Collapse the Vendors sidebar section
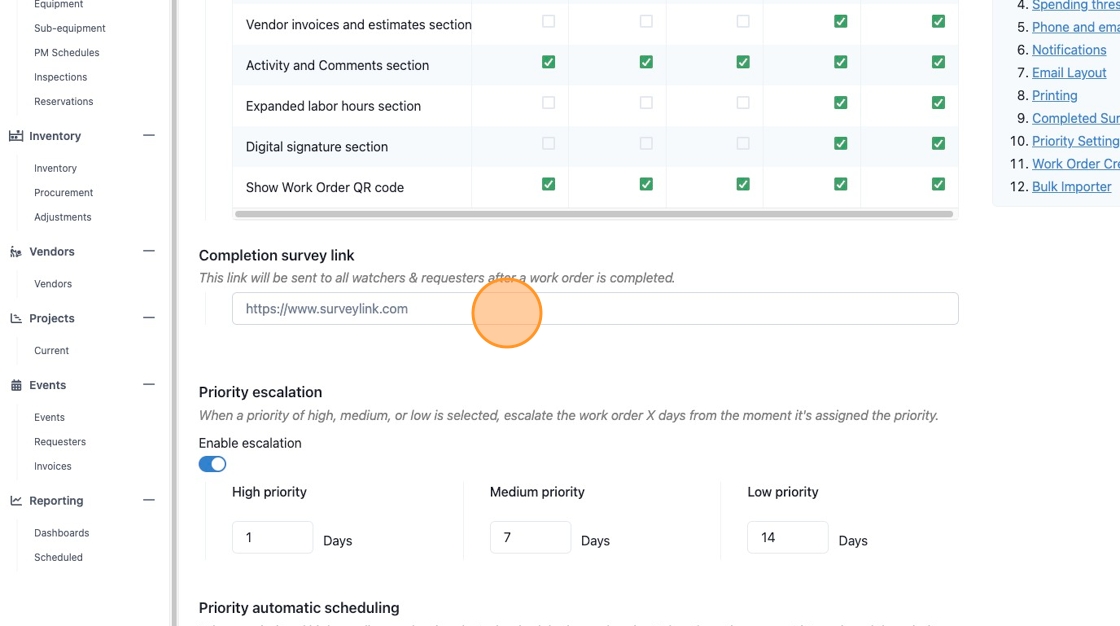1120x626 pixels. point(149,251)
